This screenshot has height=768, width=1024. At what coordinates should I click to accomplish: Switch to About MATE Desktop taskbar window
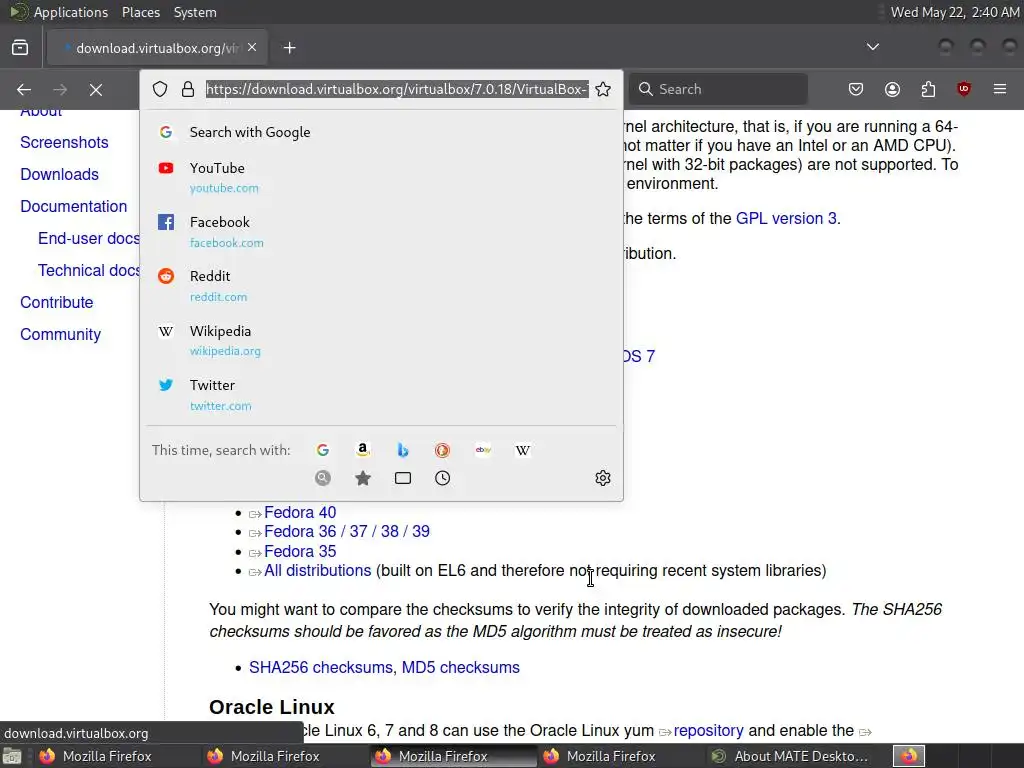[790, 756]
